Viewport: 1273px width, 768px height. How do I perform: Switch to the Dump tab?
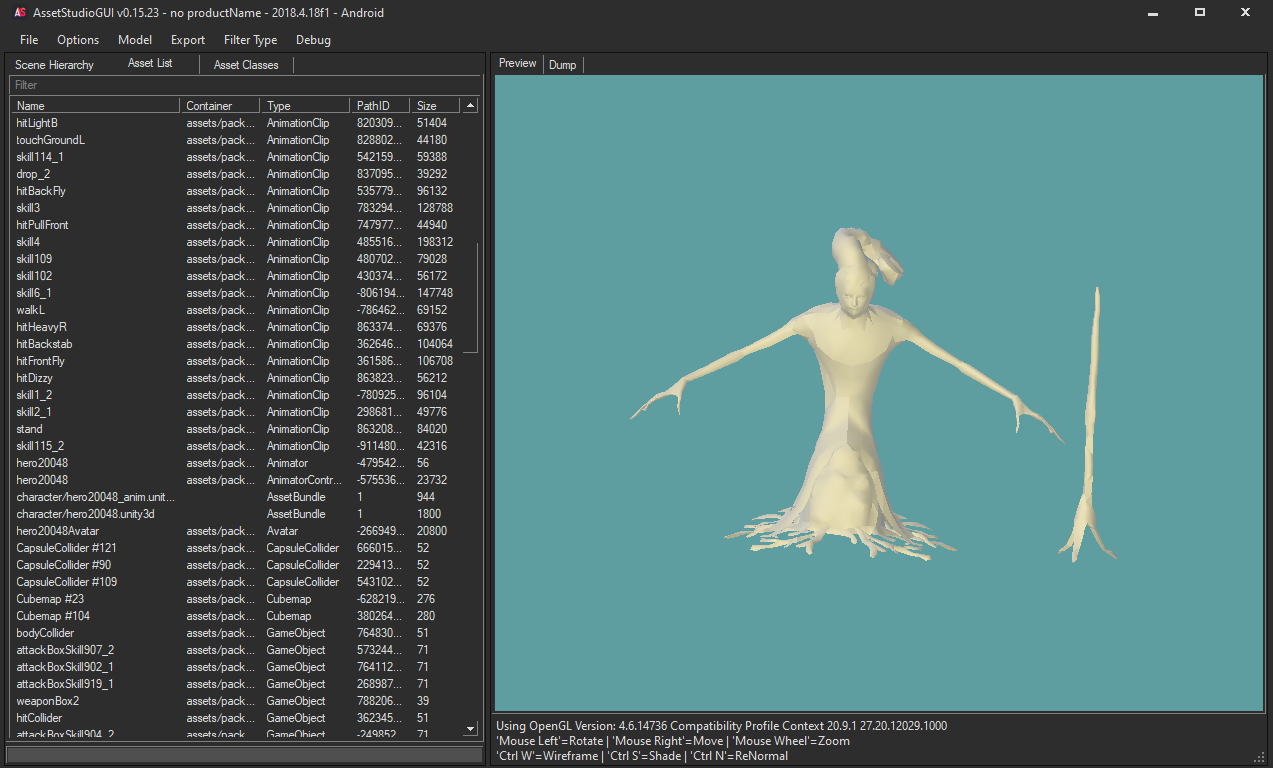(x=562, y=64)
